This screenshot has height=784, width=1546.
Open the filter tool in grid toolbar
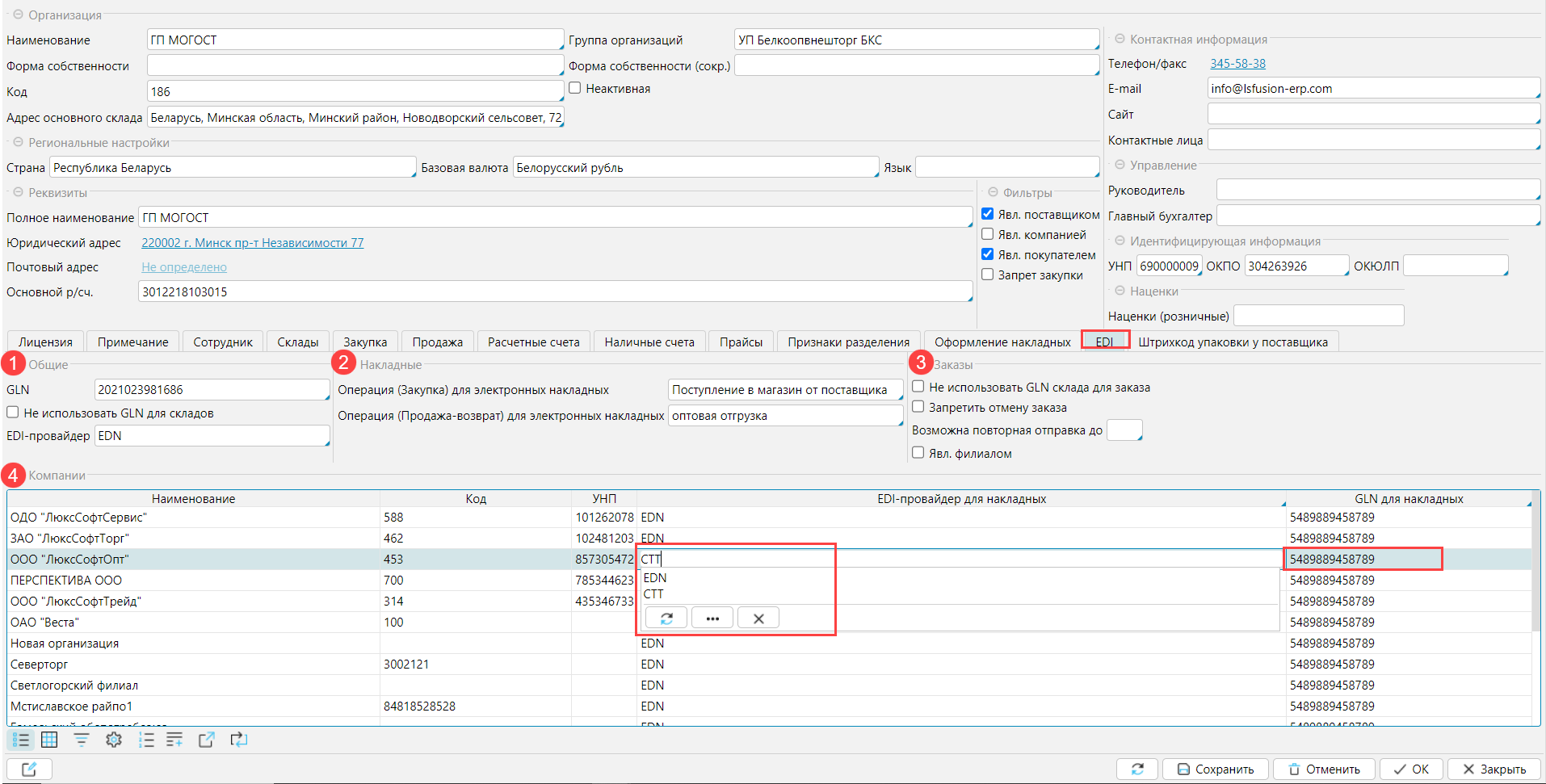click(x=82, y=740)
